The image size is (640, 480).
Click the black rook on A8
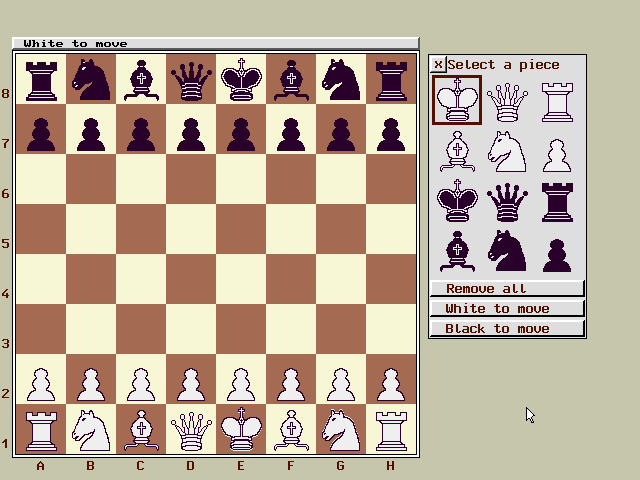click(x=41, y=79)
